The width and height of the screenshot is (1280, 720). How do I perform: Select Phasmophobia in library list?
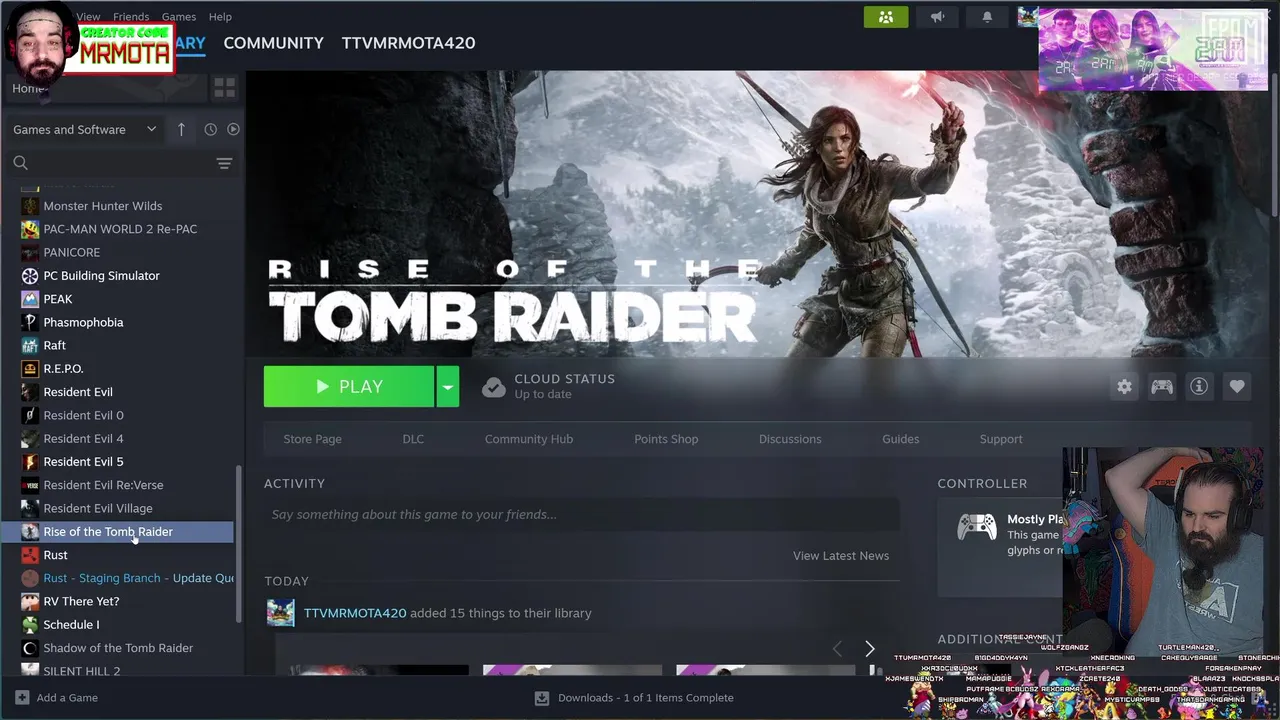coord(83,323)
